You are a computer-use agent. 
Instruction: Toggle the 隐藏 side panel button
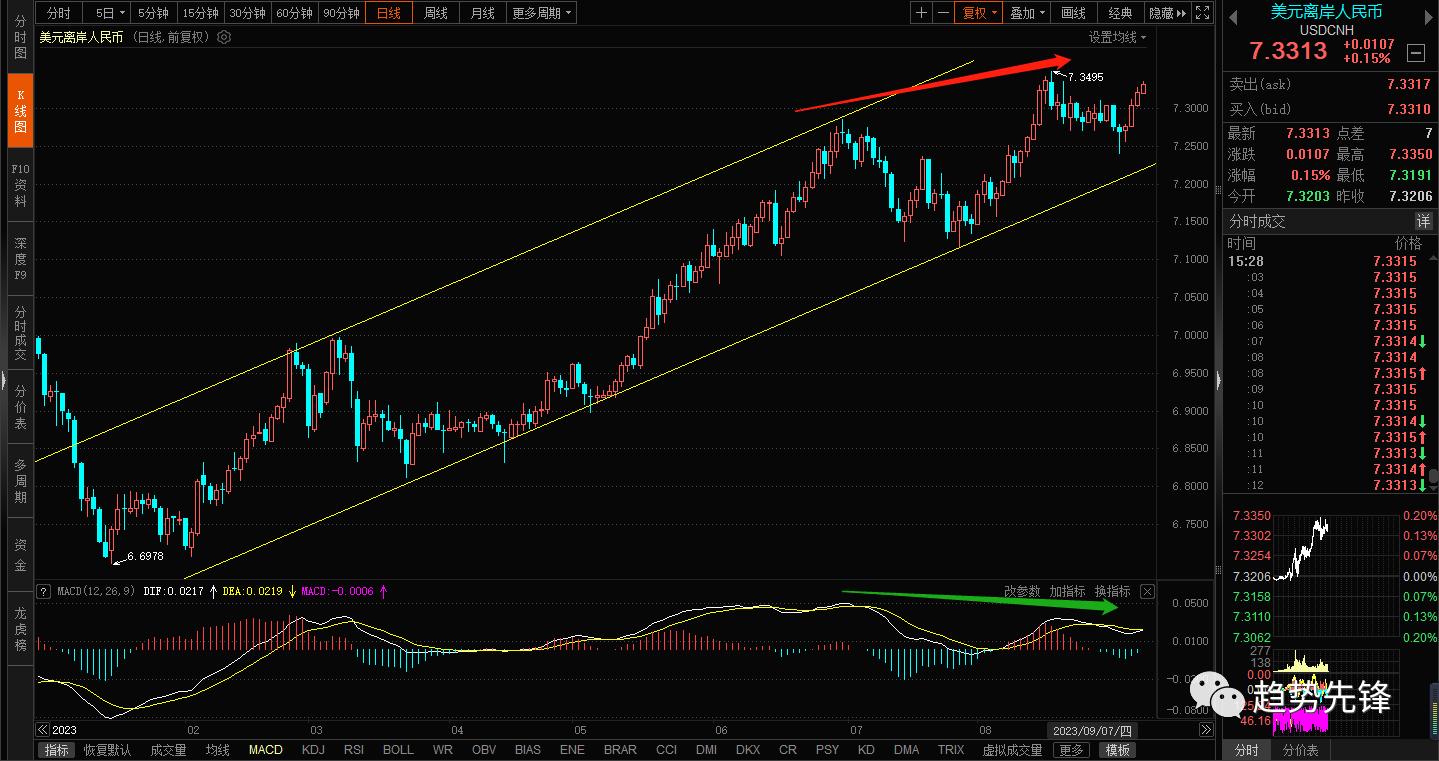pos(1167,13)
